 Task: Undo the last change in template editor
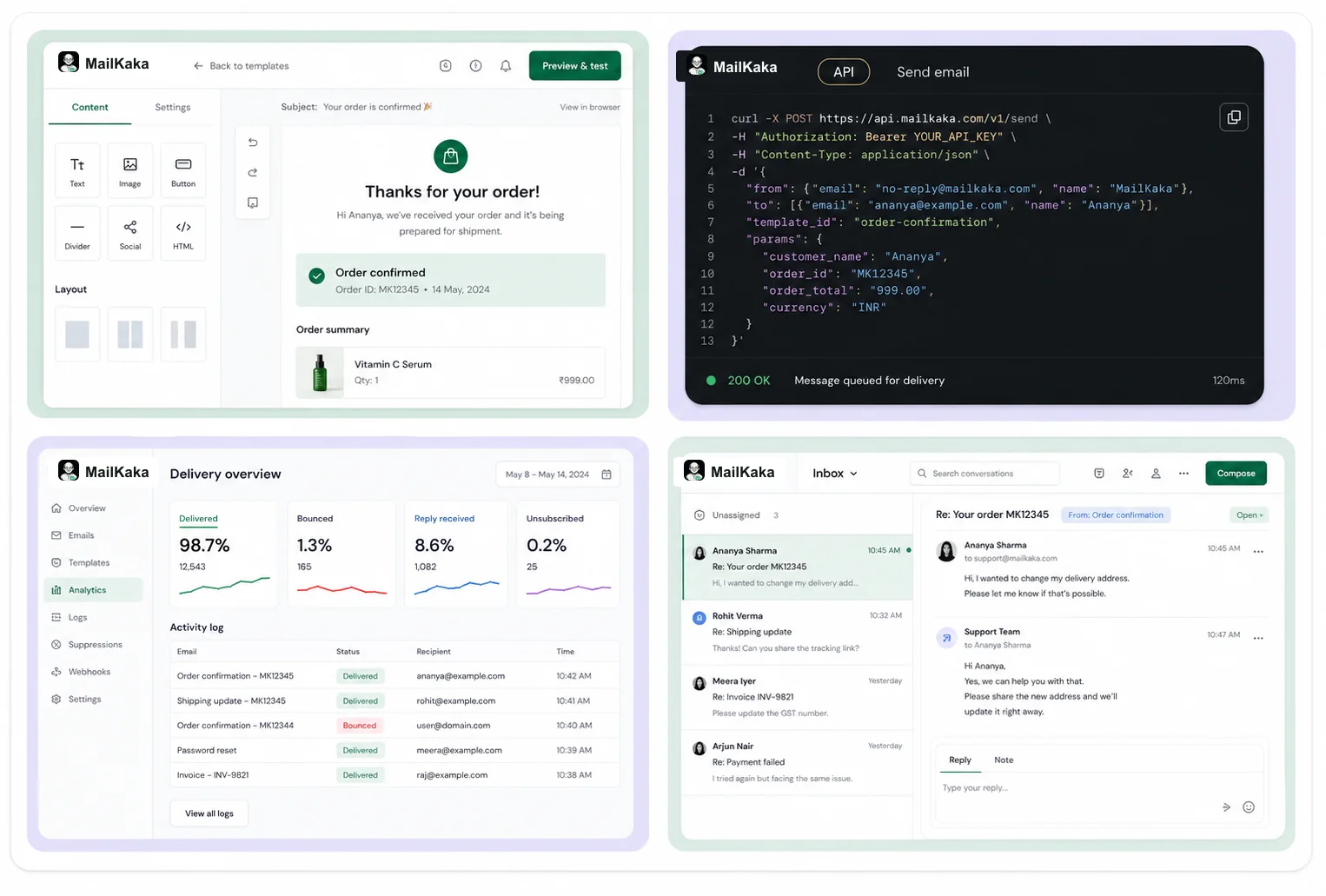point(253,142)
